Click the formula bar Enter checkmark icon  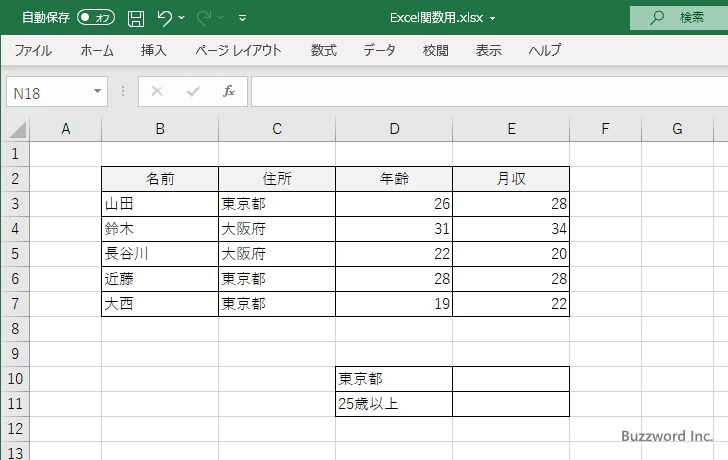pyautogui.click(x=193, y=91)
